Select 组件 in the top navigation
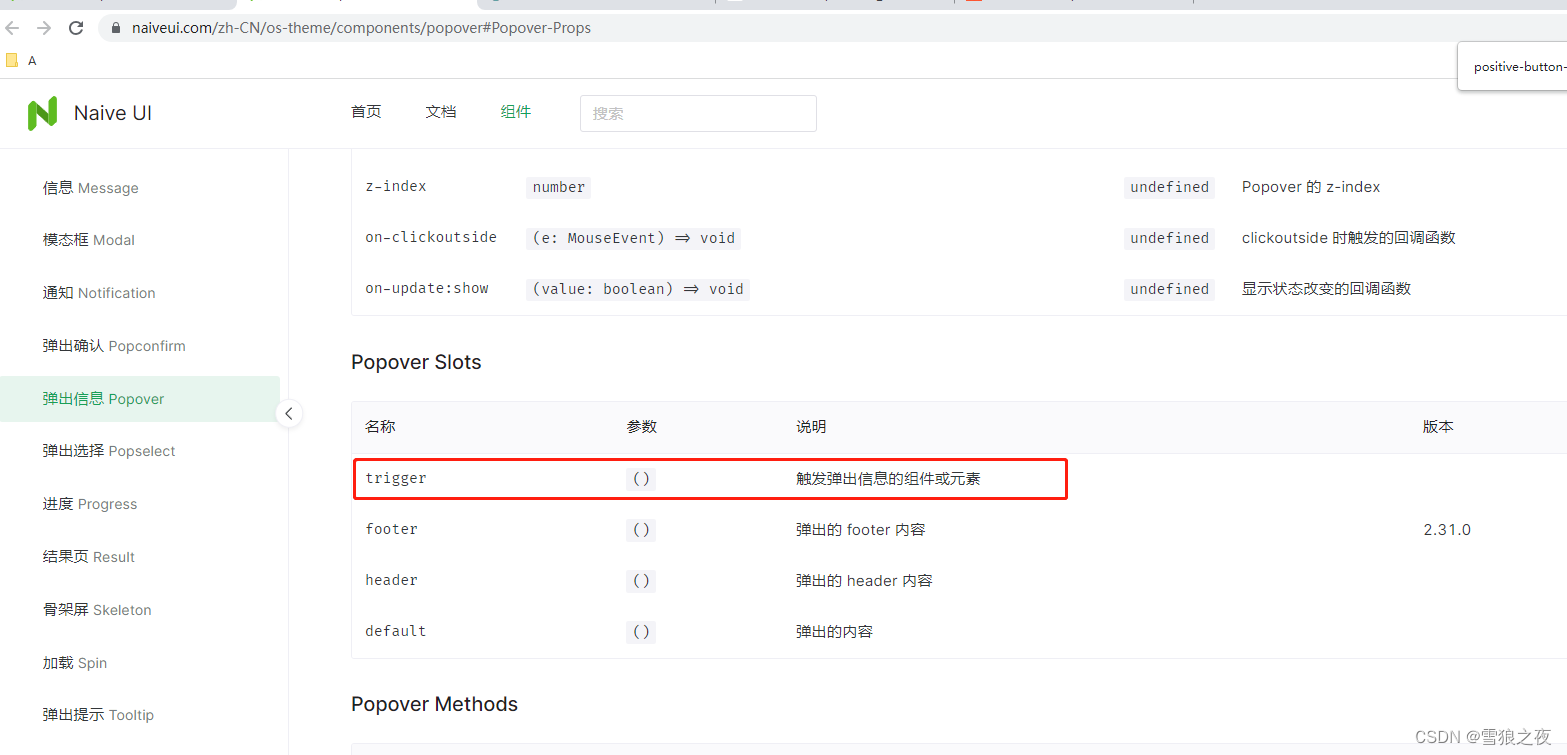The height and width of the screenshot is (755, 1567). click(x=516, y=111)
